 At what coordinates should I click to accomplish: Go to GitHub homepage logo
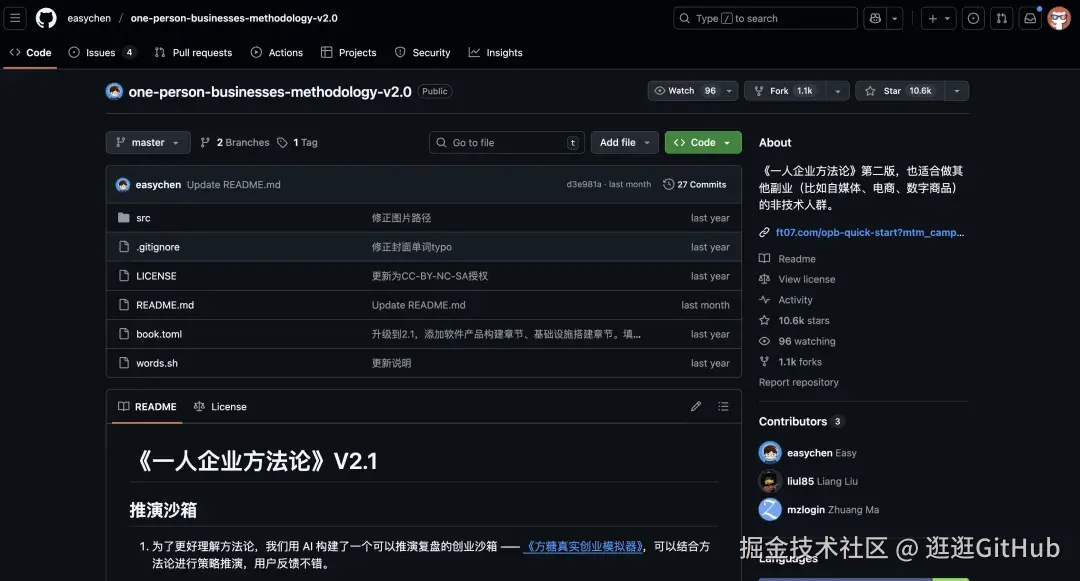(46, 18)
